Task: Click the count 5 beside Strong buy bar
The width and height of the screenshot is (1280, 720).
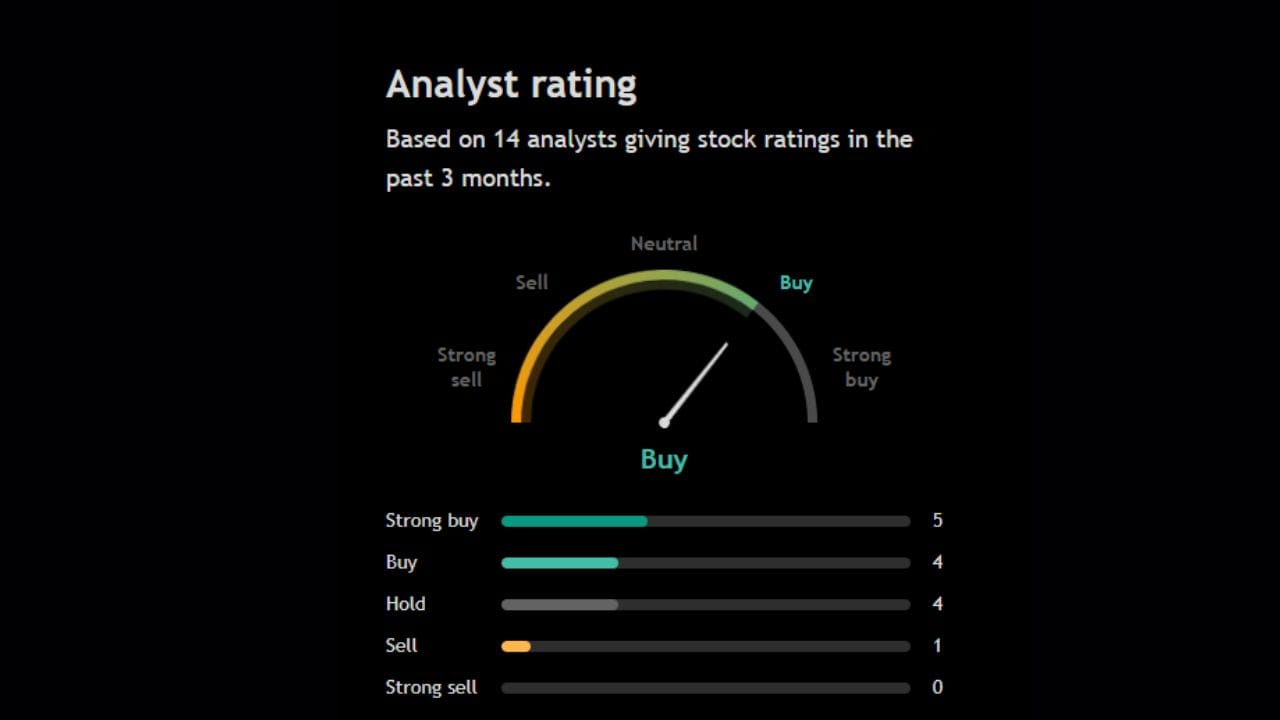Action: click(937, 521)
